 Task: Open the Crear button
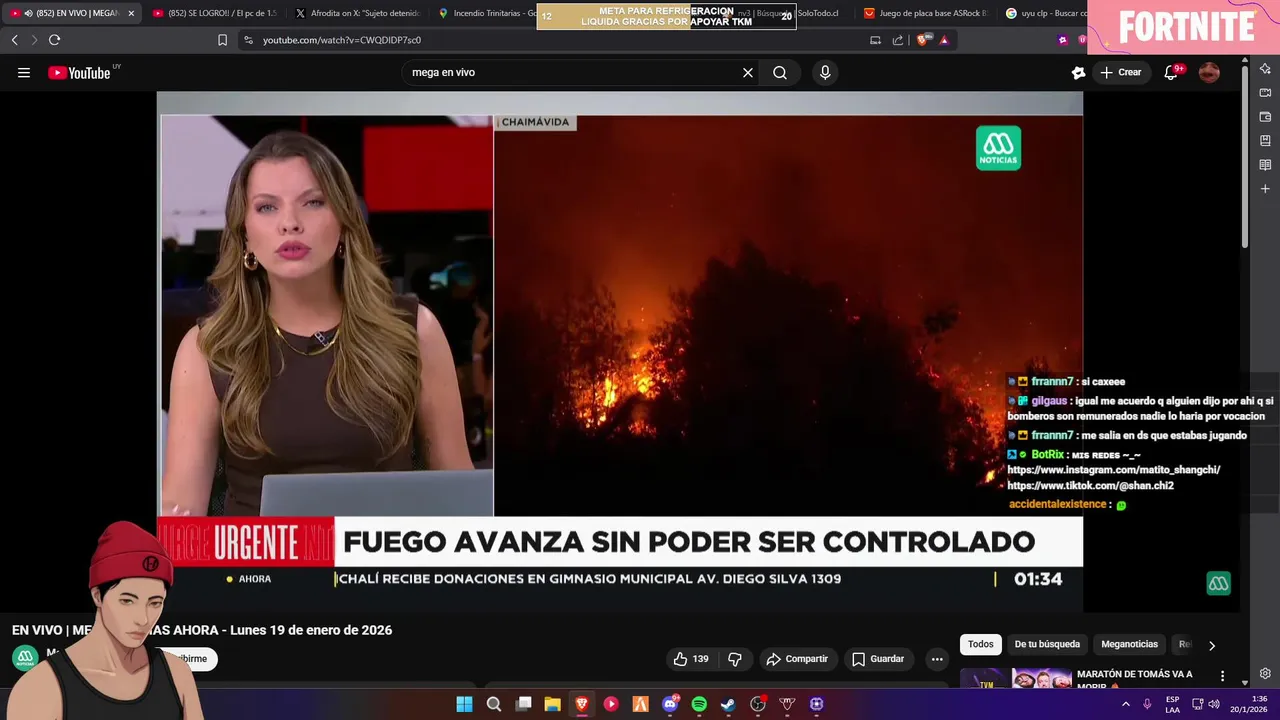tap(1121, 72)
